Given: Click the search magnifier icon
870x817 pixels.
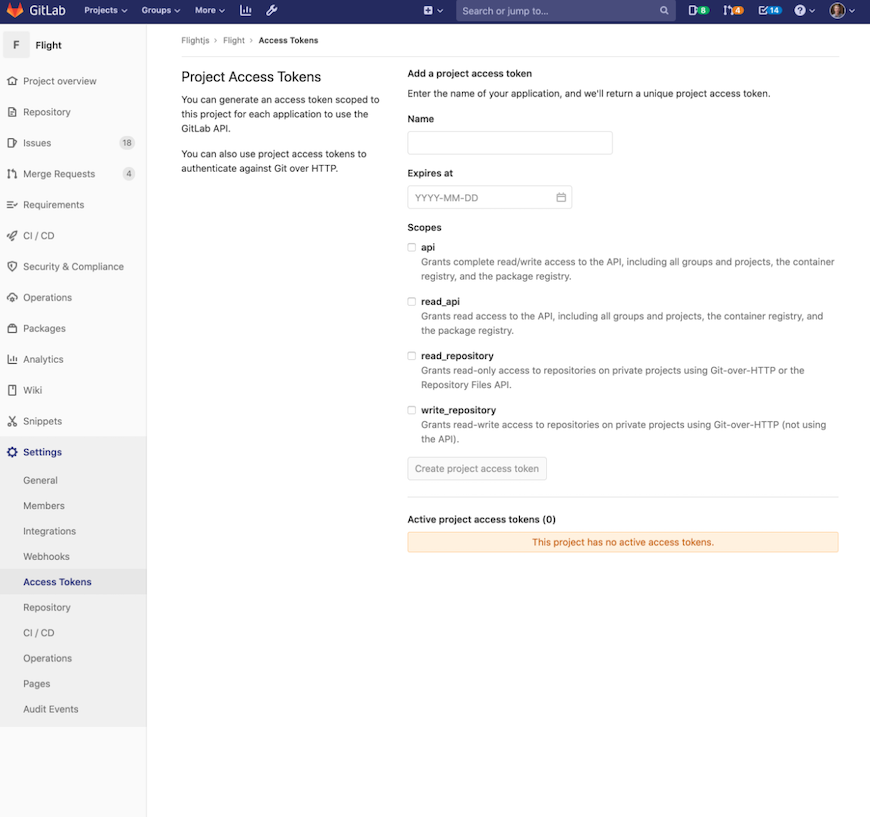Looking at the screenshot, I should tap(664, 11).
